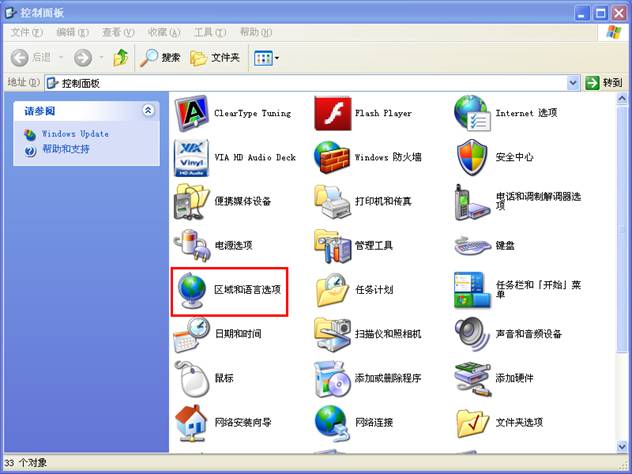Open 声音和音频设备 icon
The height and width of the screenshot is (474, 632).
[x=471, y=334]
